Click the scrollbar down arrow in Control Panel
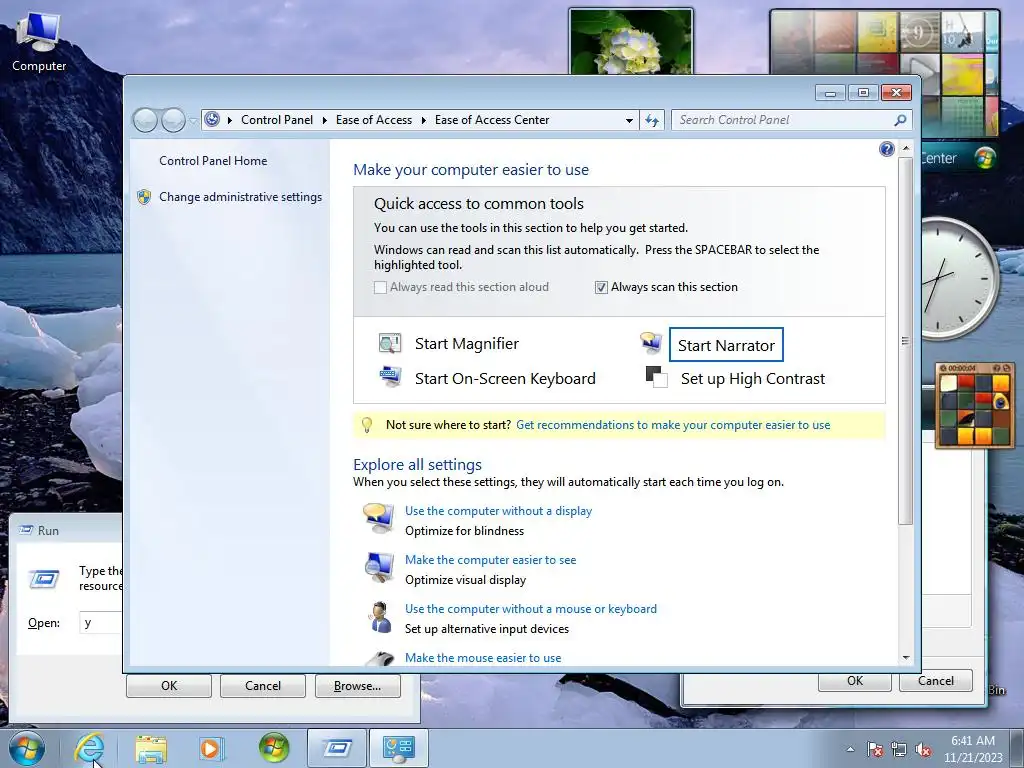Image resolution: width=1024 pixels, height=768 pixels. [905, 658]
